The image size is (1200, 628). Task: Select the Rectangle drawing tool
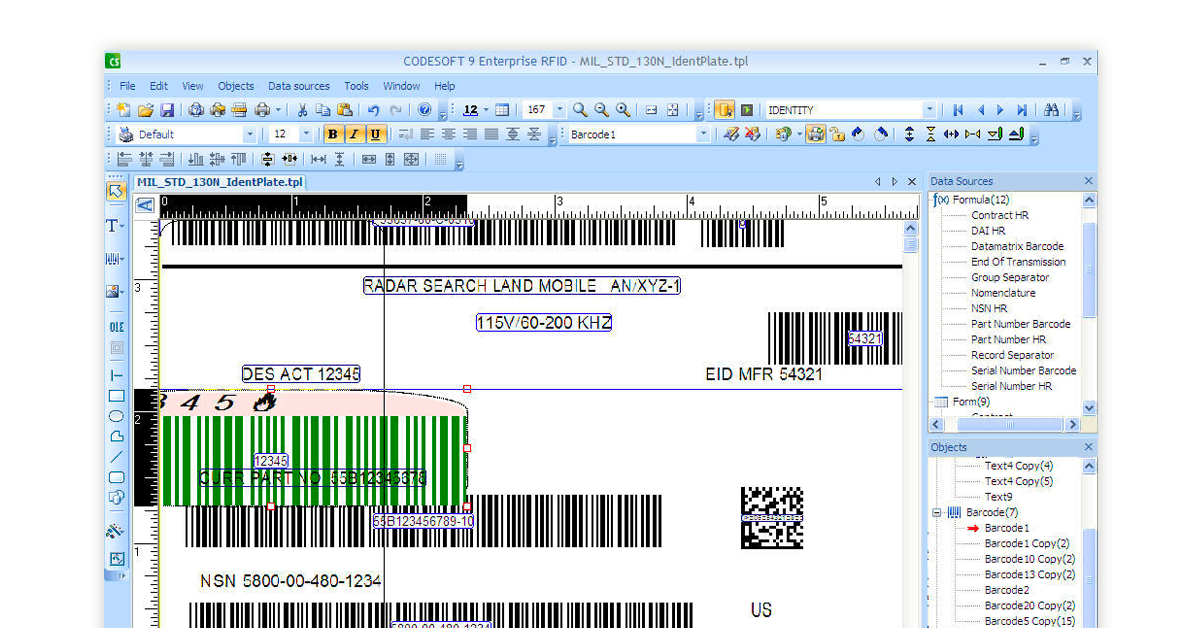coord(116,396)
